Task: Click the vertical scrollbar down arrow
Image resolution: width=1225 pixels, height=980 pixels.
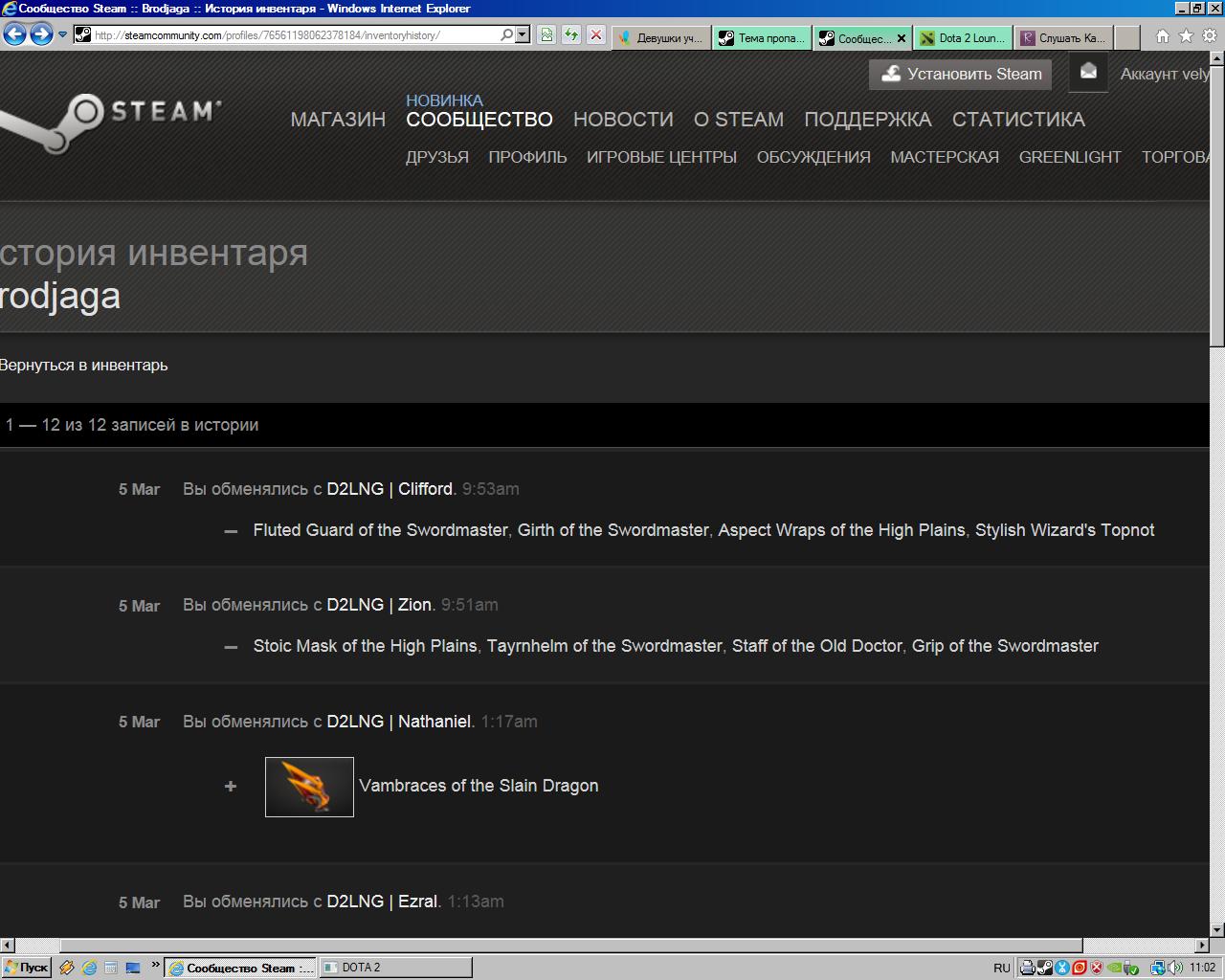Action: coord(1217,929)
